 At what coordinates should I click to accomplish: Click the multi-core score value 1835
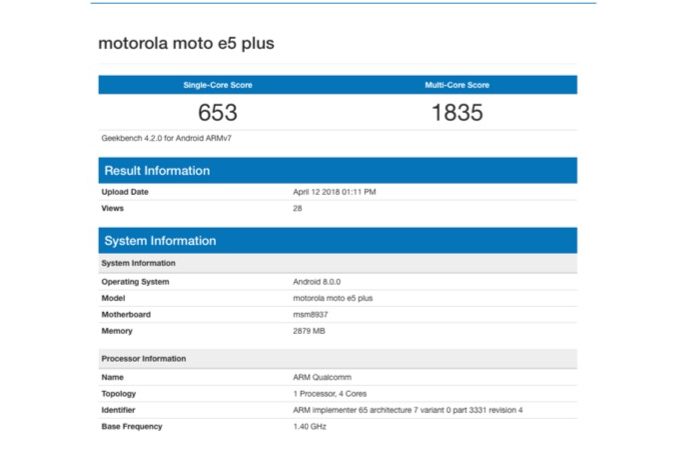(x=457, y=113)
